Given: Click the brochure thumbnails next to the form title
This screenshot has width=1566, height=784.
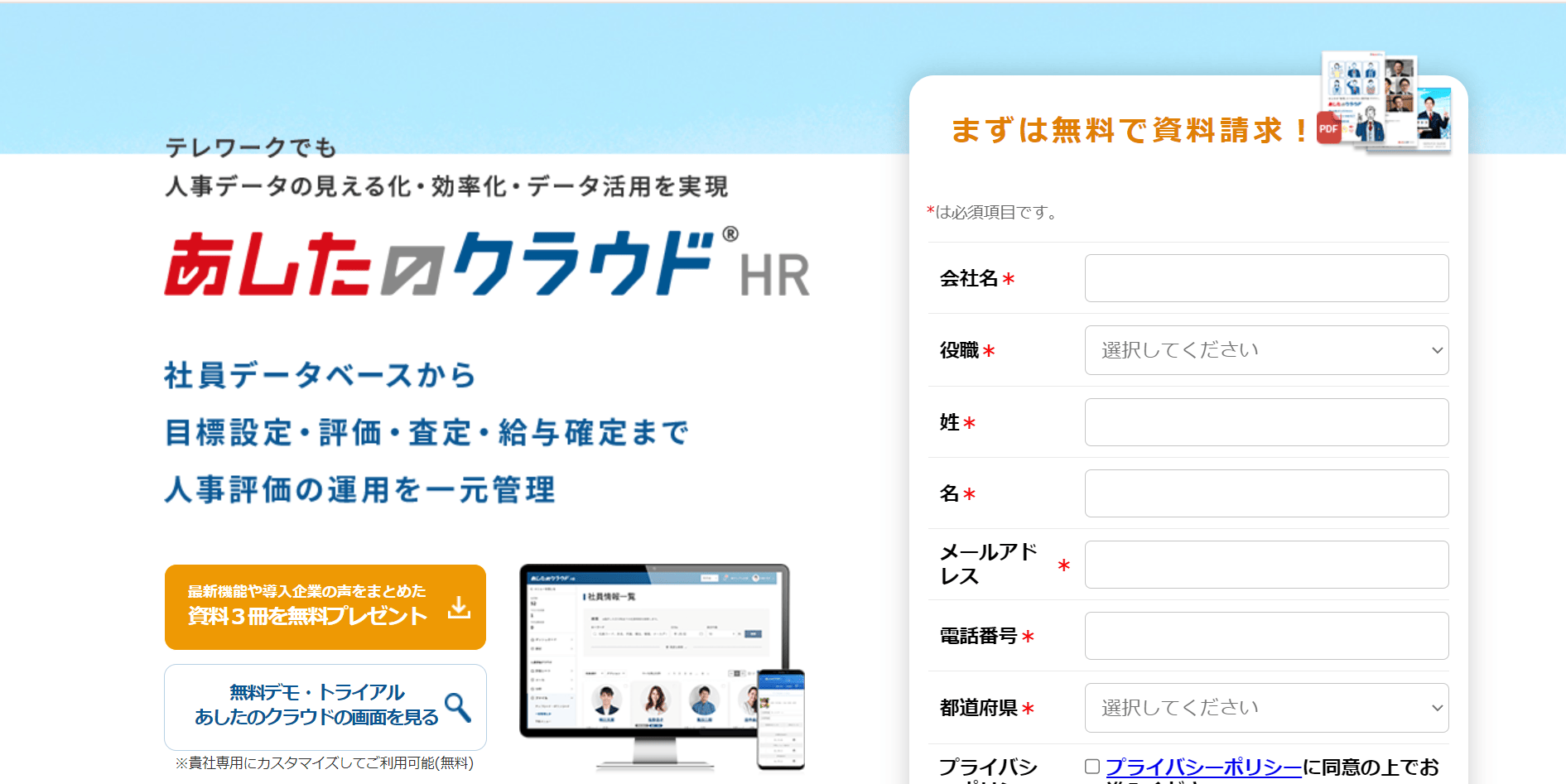Looking at the screenshot, I should (1385, 101).
